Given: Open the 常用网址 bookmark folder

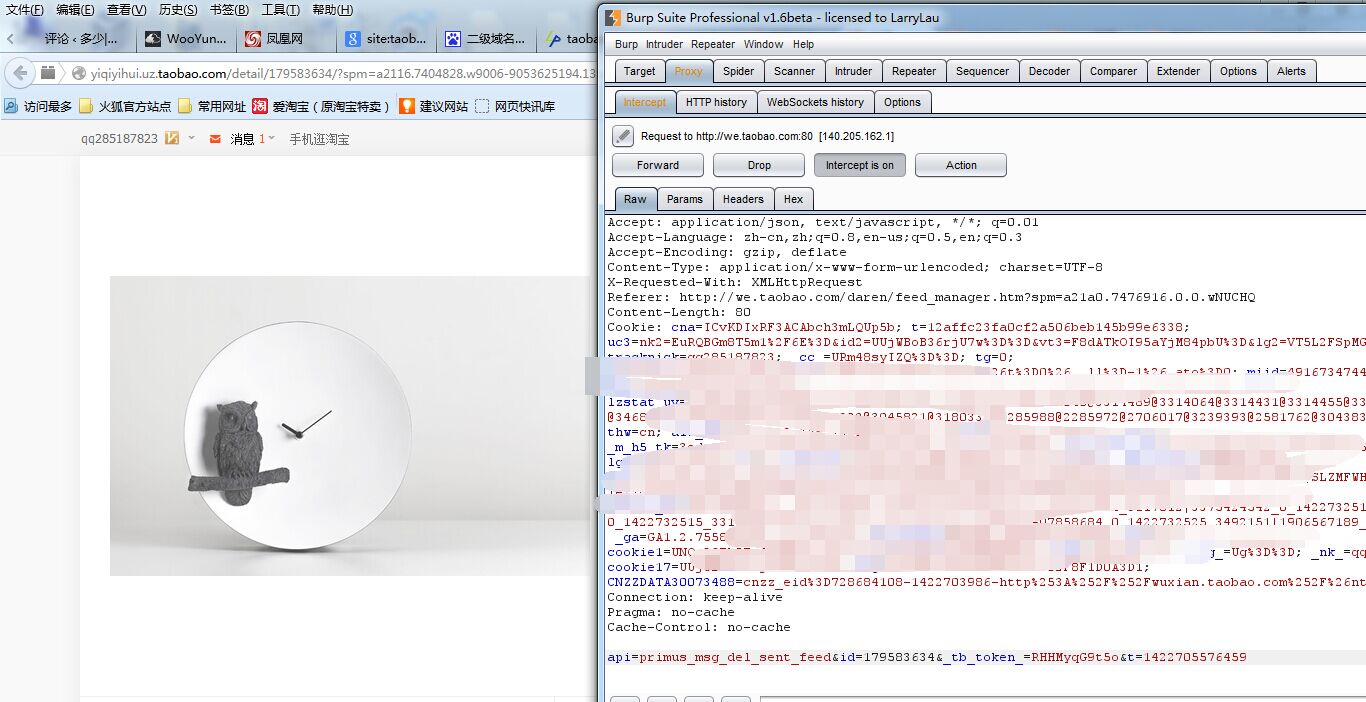Looking at the screenshot, I should coord(212,106).
